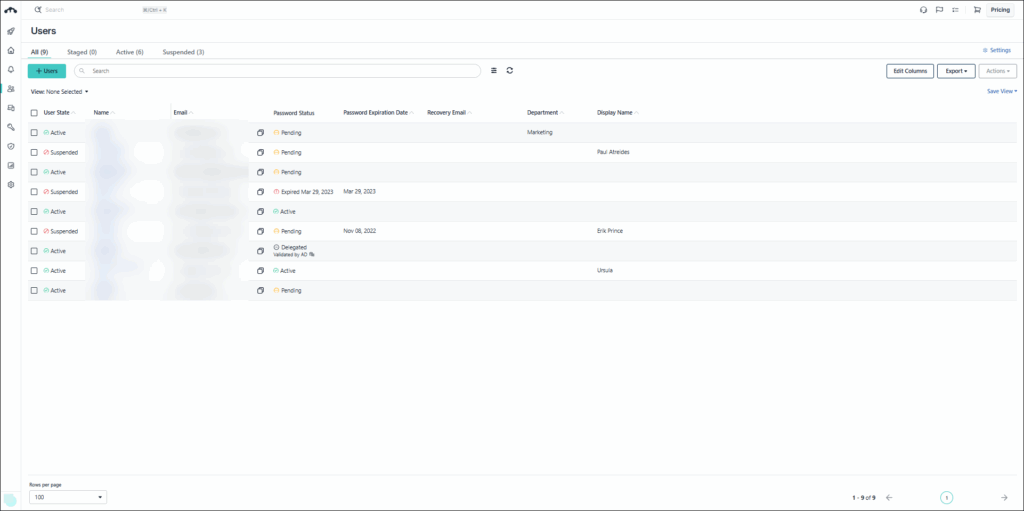Switch to the Suspended (3) tab
The width and height of the screenshot is (1024, 511).
(184, 52)
